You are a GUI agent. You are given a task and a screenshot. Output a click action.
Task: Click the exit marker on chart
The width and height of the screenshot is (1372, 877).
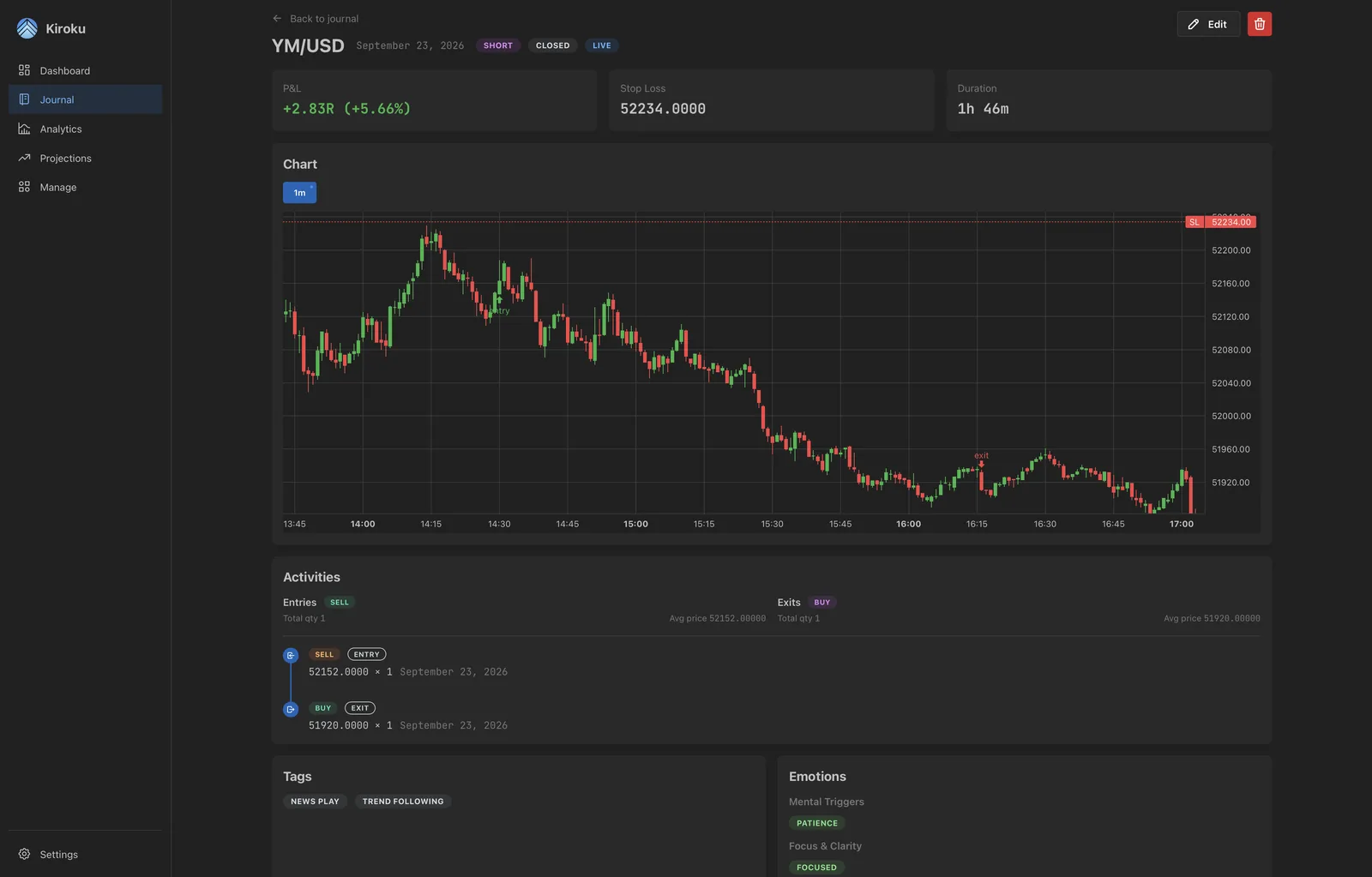coord(981,459)
